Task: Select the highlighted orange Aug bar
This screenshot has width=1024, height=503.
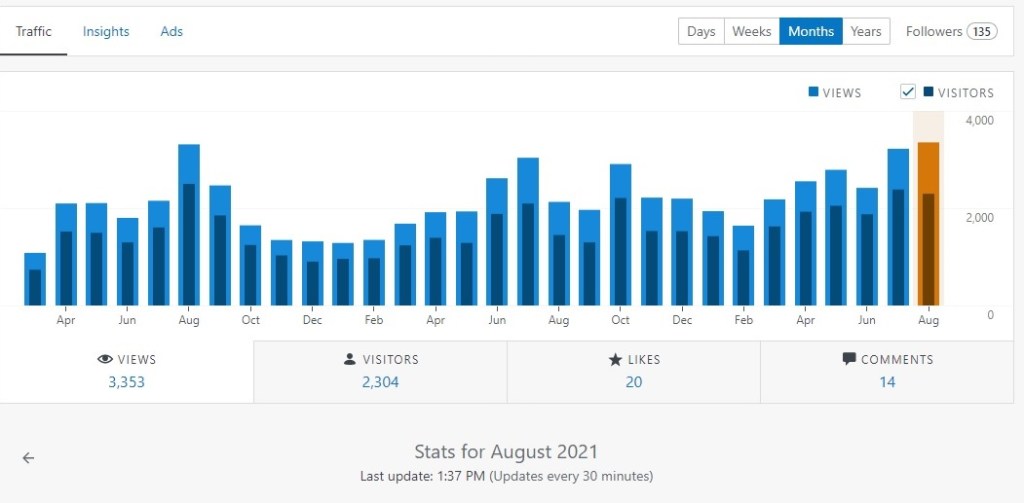Action: 928,225
